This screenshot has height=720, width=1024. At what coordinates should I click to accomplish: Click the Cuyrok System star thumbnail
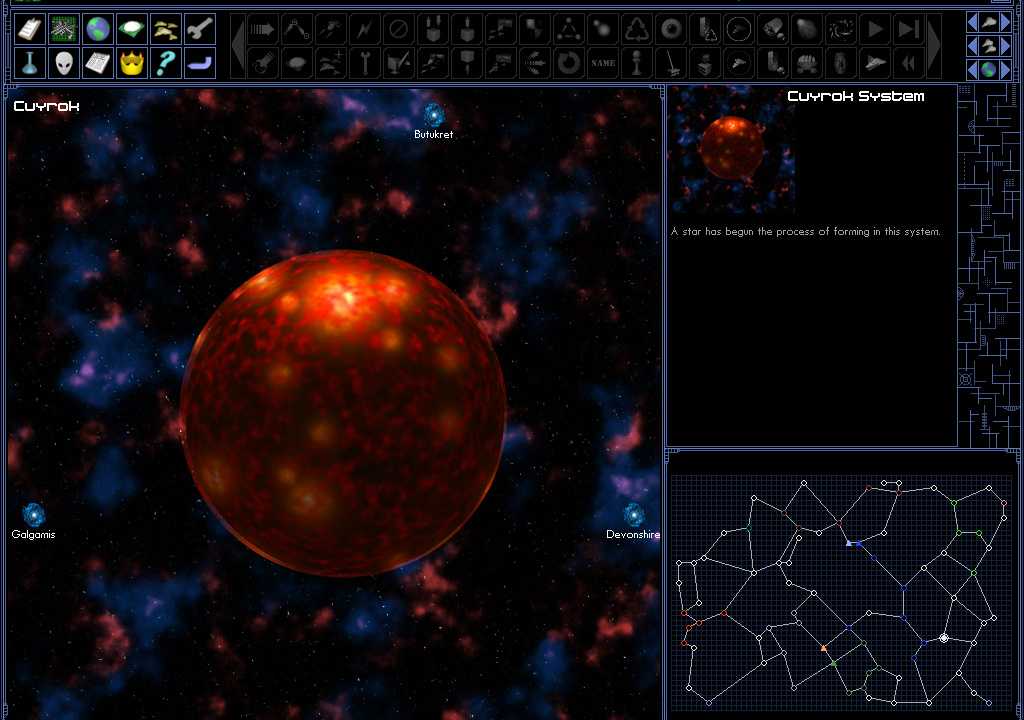tap(732, 150)
